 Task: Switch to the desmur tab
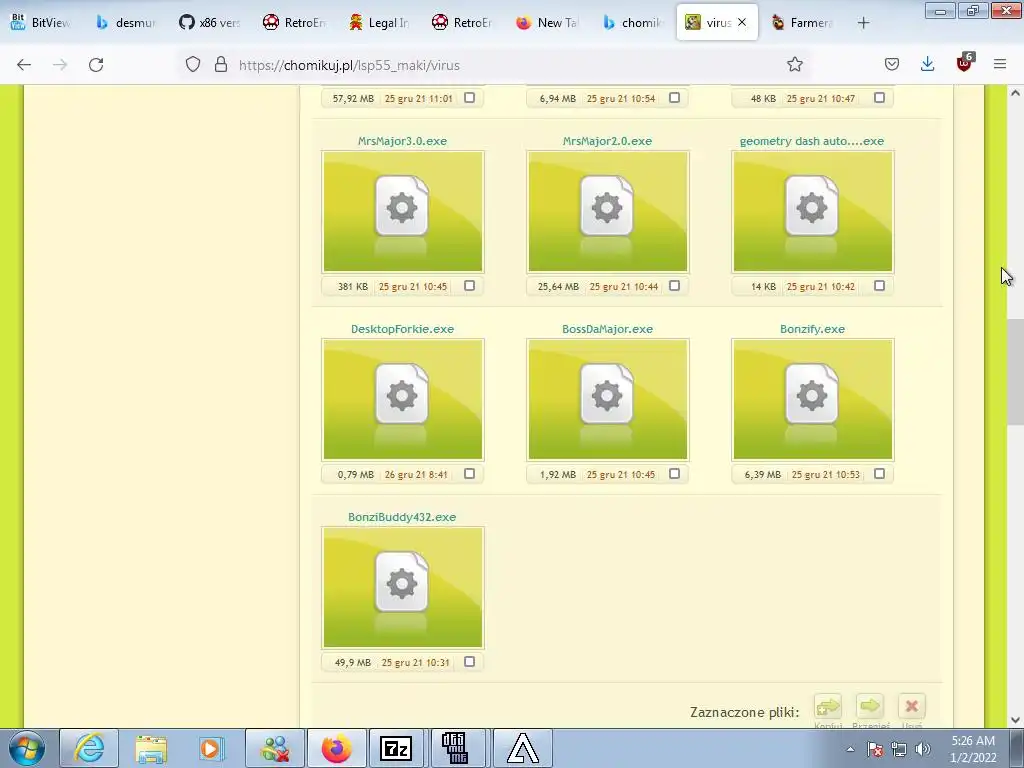(125, 22)
